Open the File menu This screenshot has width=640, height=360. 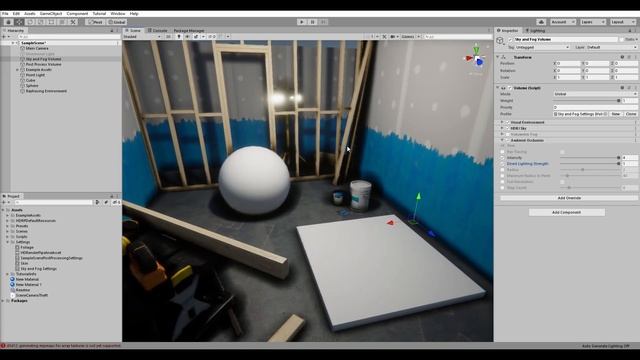[5, 13]
